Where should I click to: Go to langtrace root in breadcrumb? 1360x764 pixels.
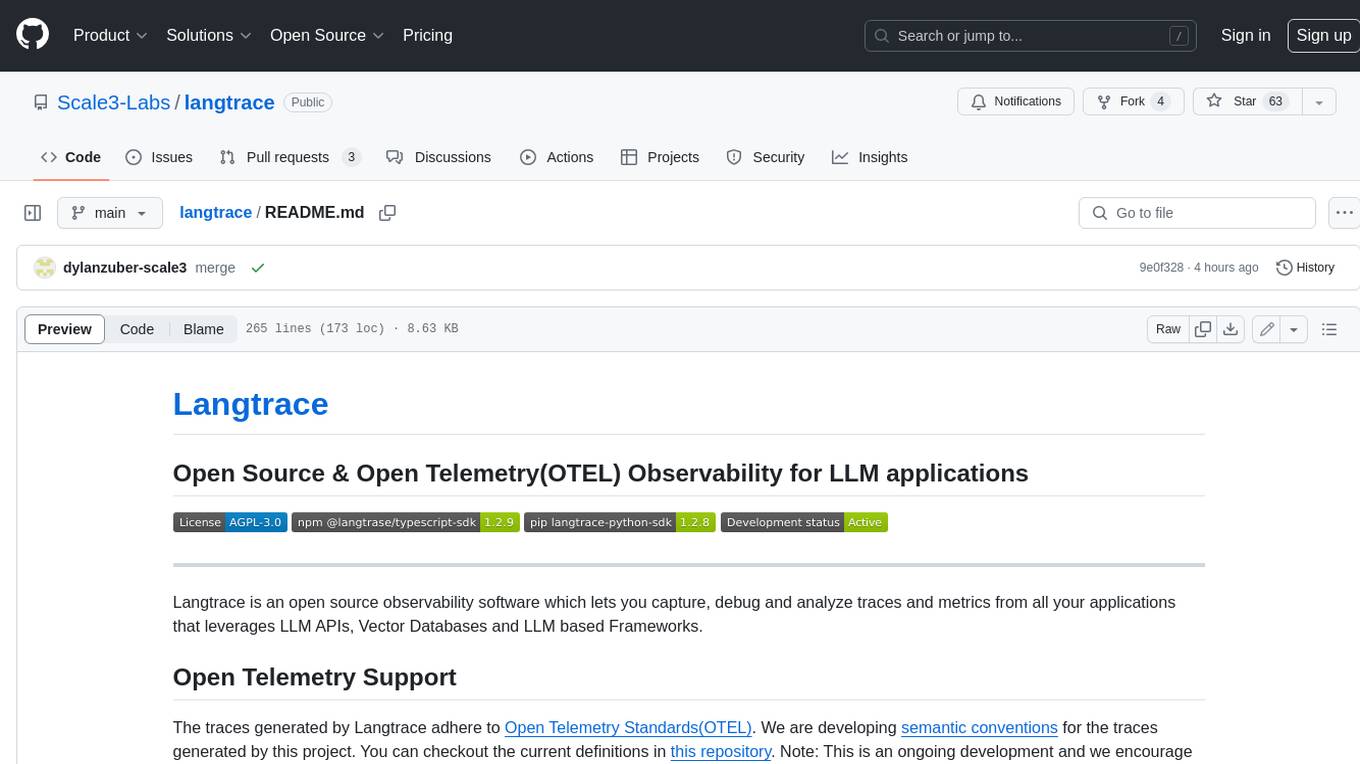coord(216,213)
